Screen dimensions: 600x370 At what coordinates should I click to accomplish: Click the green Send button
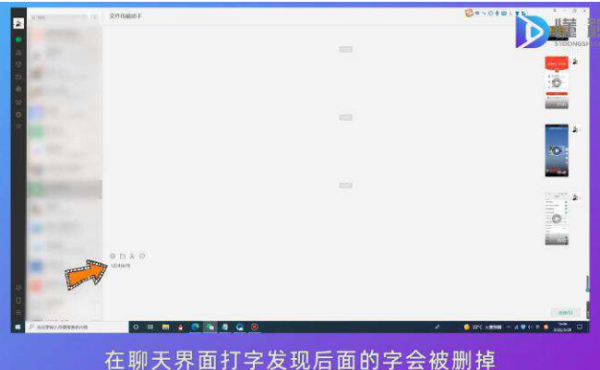(x=566, y=312)
